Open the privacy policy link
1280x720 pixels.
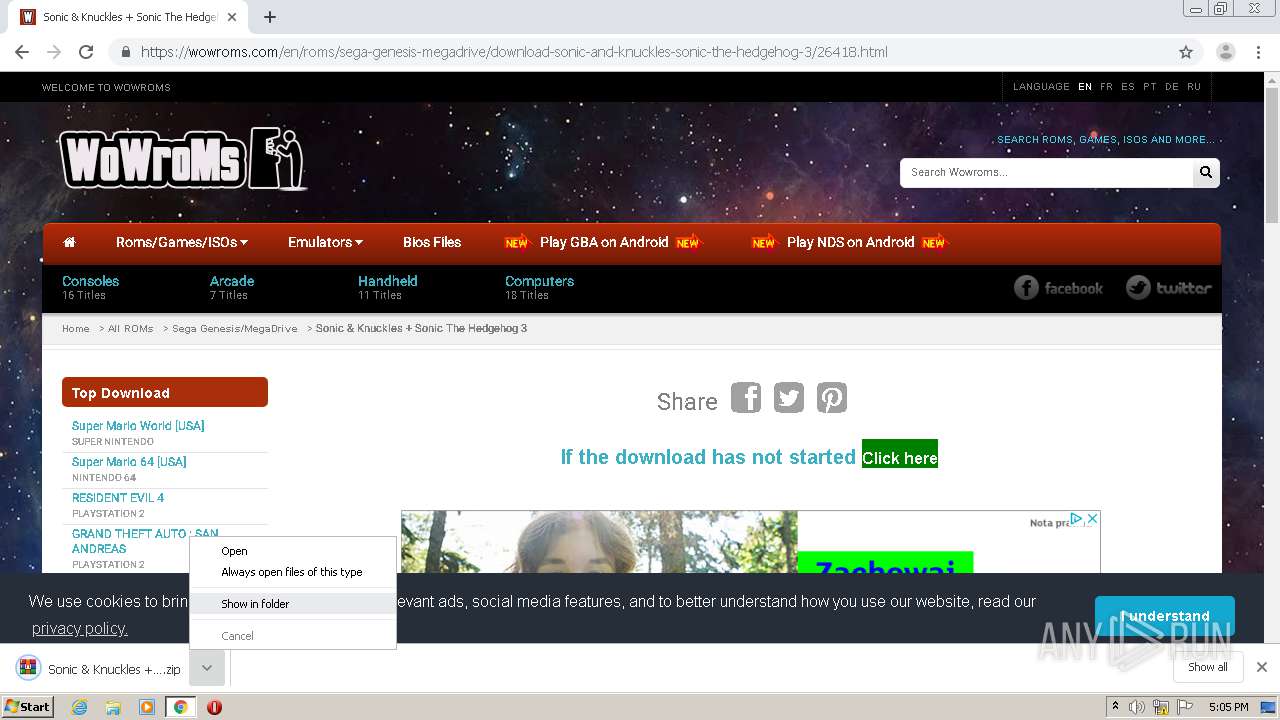(80, 628)
